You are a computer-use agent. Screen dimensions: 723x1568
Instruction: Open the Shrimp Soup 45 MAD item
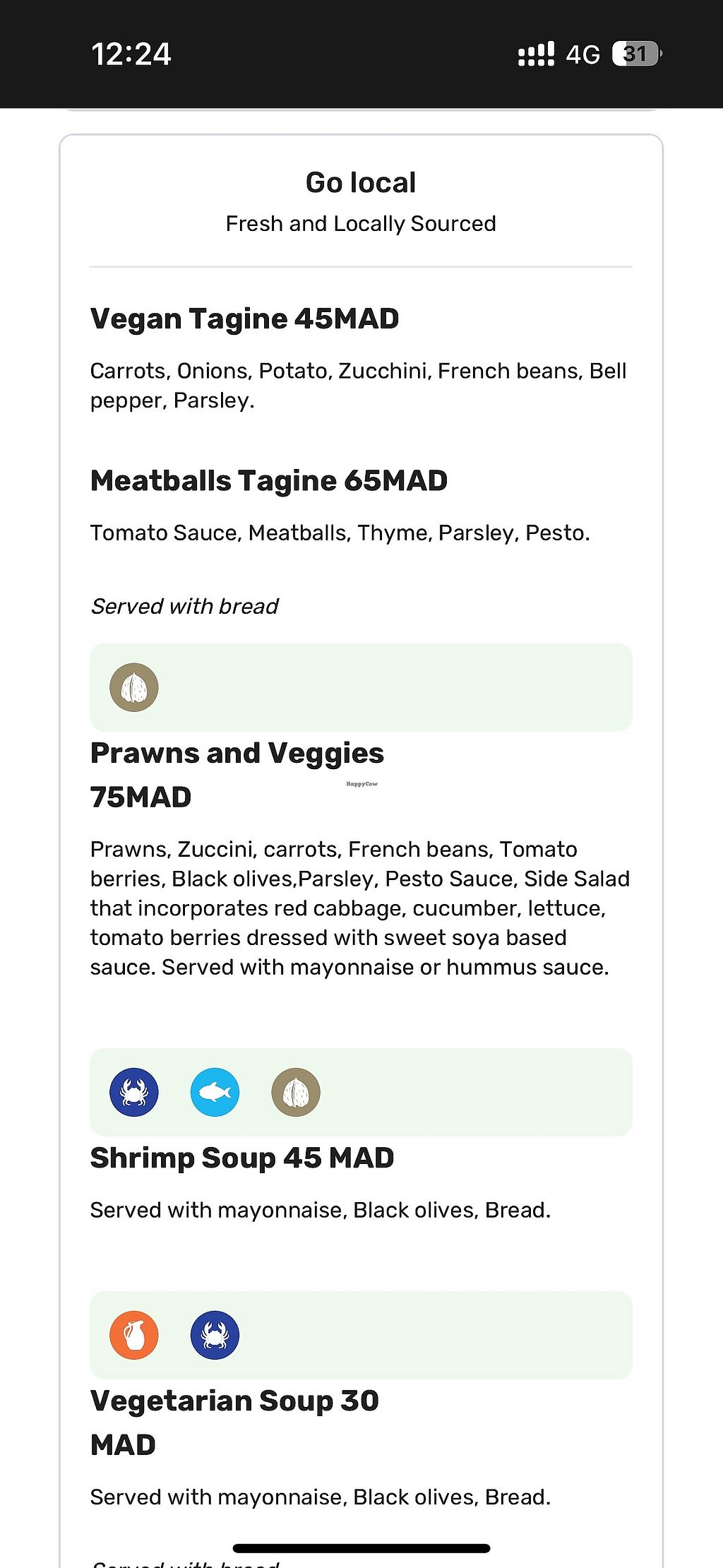pos(242,1158)
